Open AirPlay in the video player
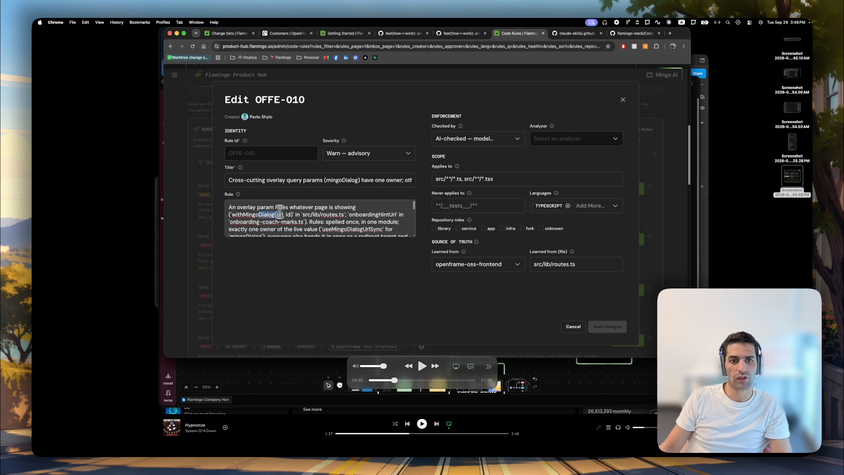 [456, 366]
